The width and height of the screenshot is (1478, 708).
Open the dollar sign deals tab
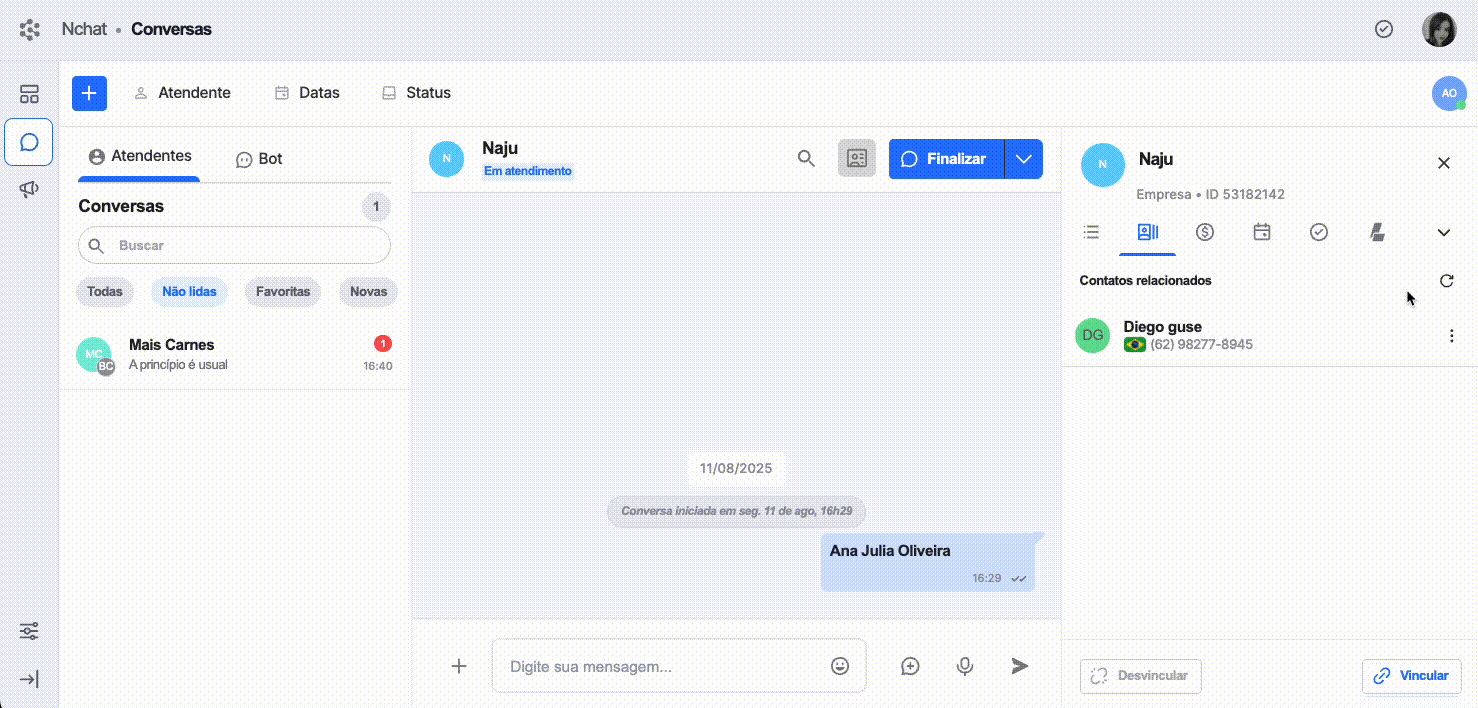[x=1205, y=232]
